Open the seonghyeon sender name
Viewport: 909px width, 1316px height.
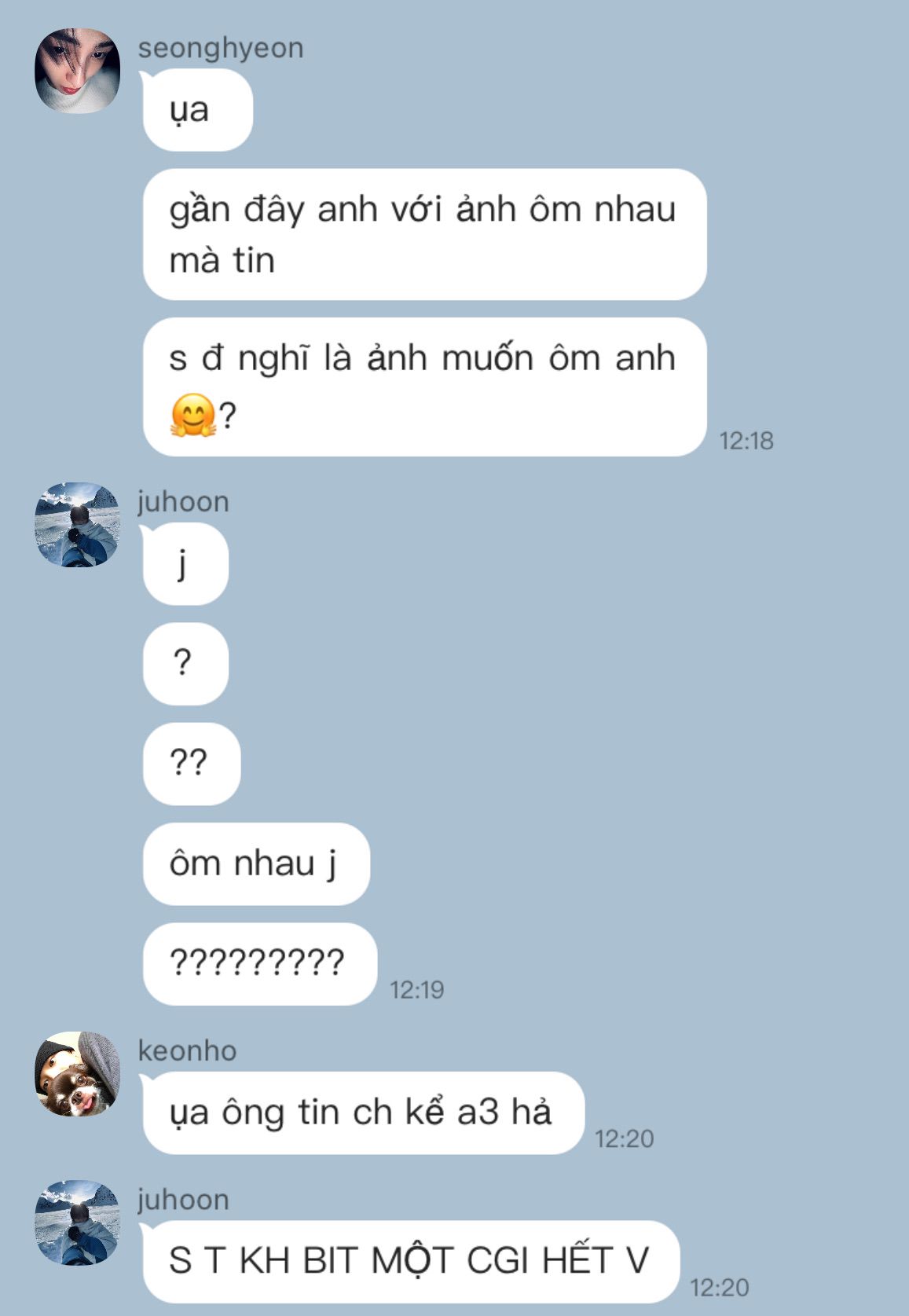pyautogui.click(x=221, y=48)
